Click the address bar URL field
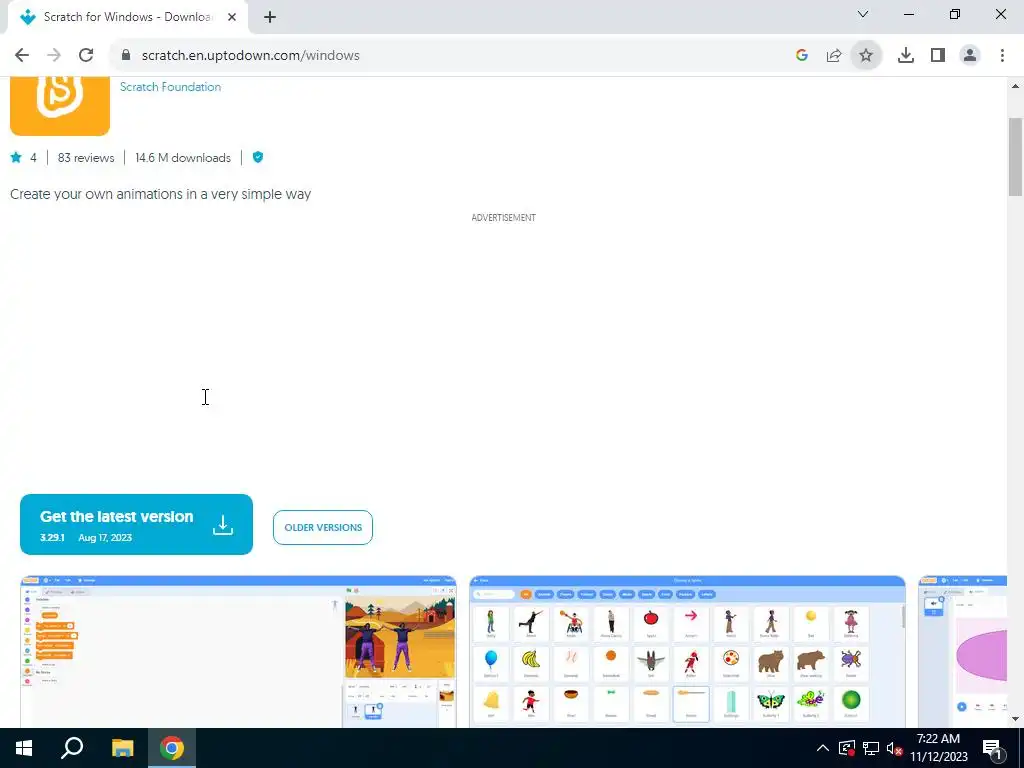This screenshot has height=768, width=1024. (451, 56)
